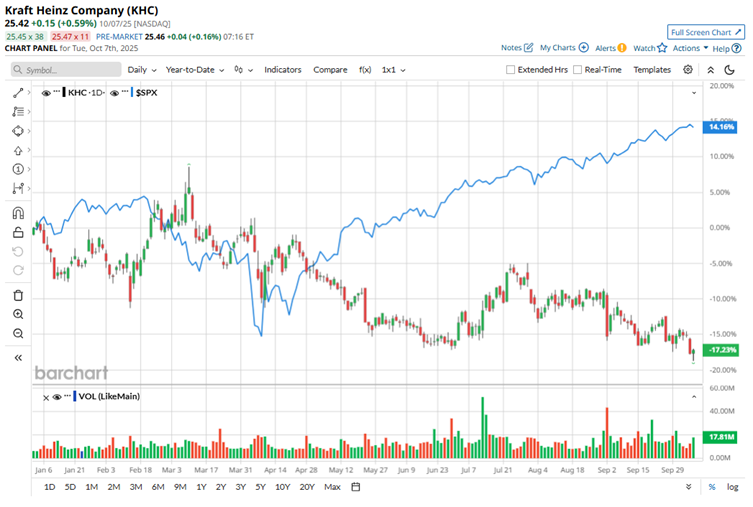Toggle percent scale mode
Viewport: 753px width, 507px height.
tap(712, 487)
